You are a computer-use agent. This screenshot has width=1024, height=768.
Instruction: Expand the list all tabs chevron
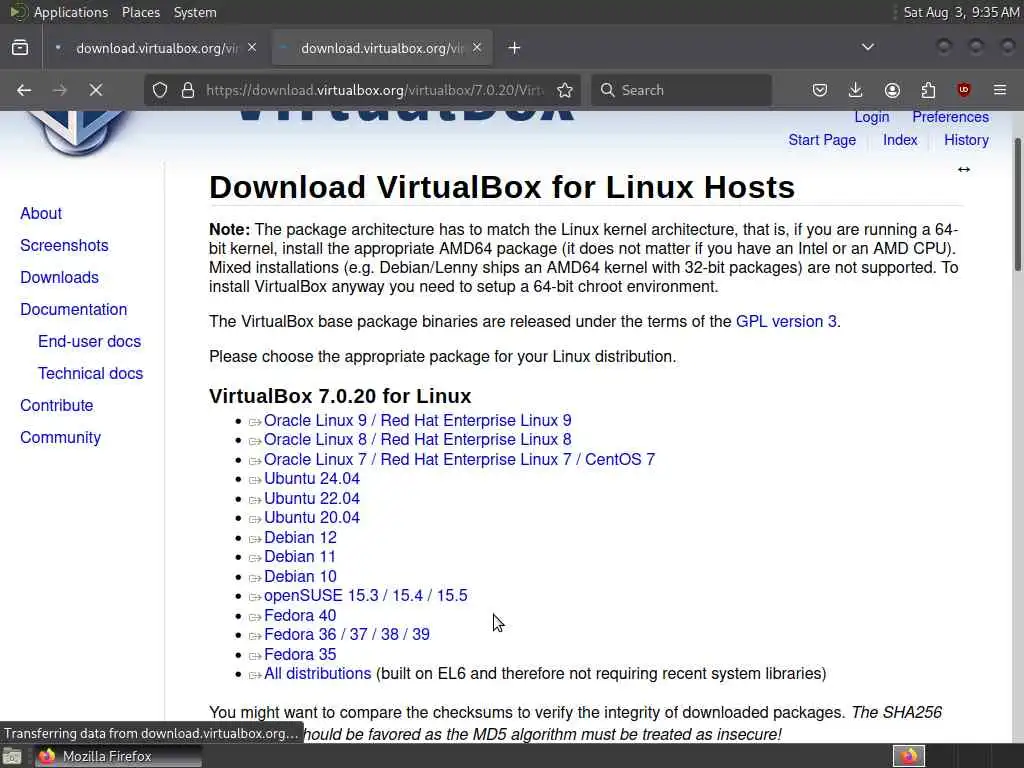pyautogui.click(x=868, y=47)
